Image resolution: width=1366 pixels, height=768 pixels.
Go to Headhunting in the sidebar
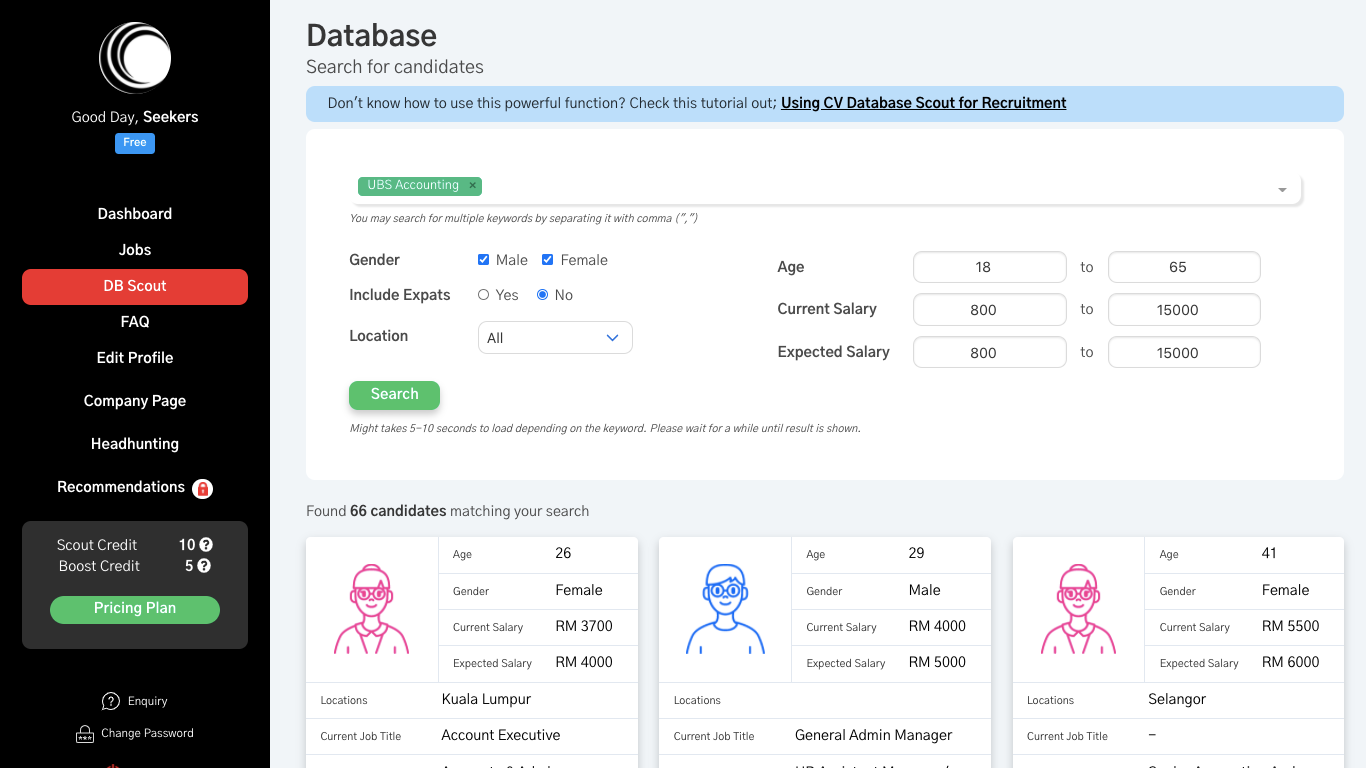tap(135, 444)
